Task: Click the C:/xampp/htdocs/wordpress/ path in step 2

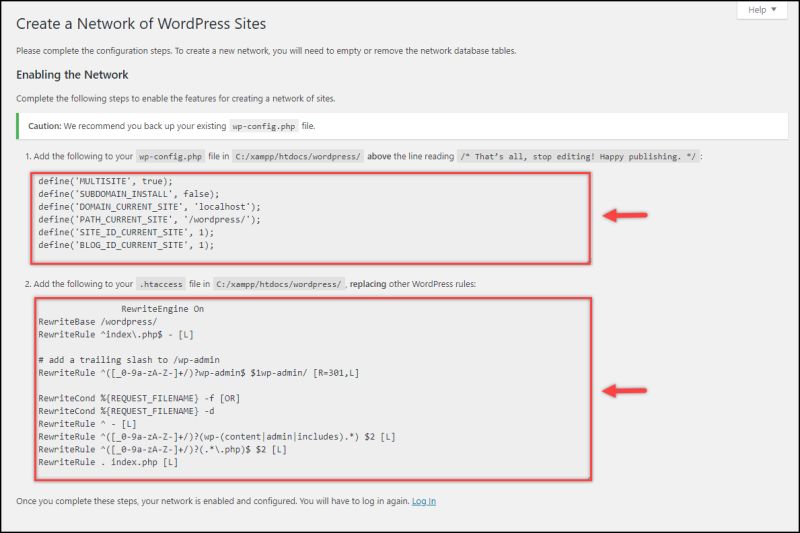Action: click(279, 284)
